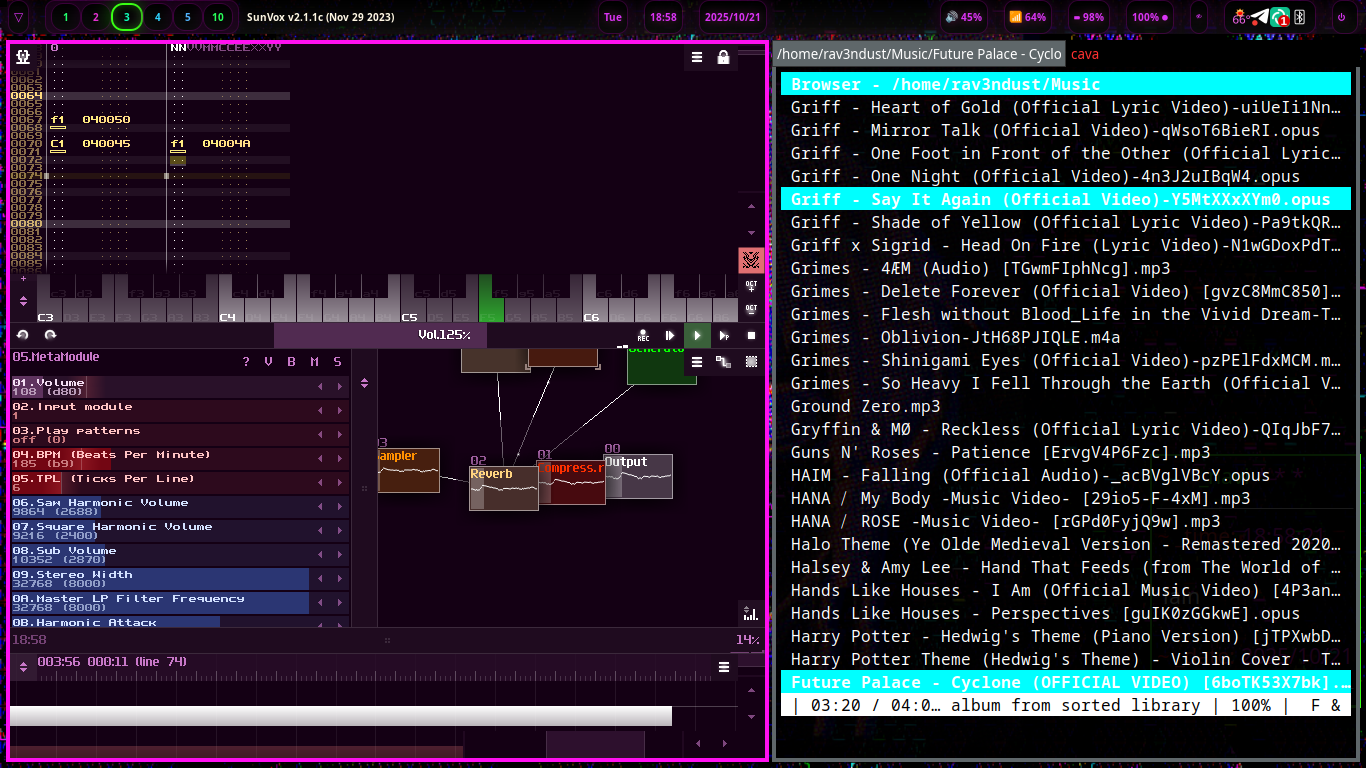Click the play-from-pattern icon next to Play
This screenshot has height=768, width=1366.
coord(723,335)
